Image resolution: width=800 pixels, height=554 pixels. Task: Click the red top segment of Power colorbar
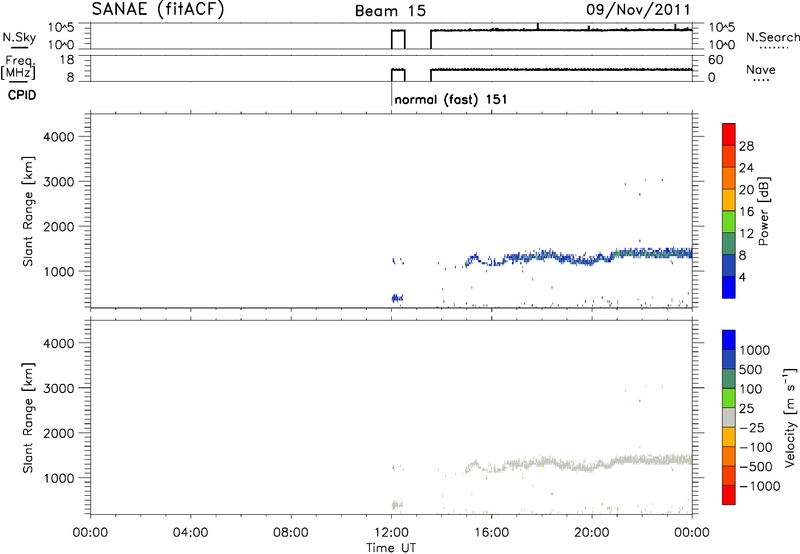729,134
